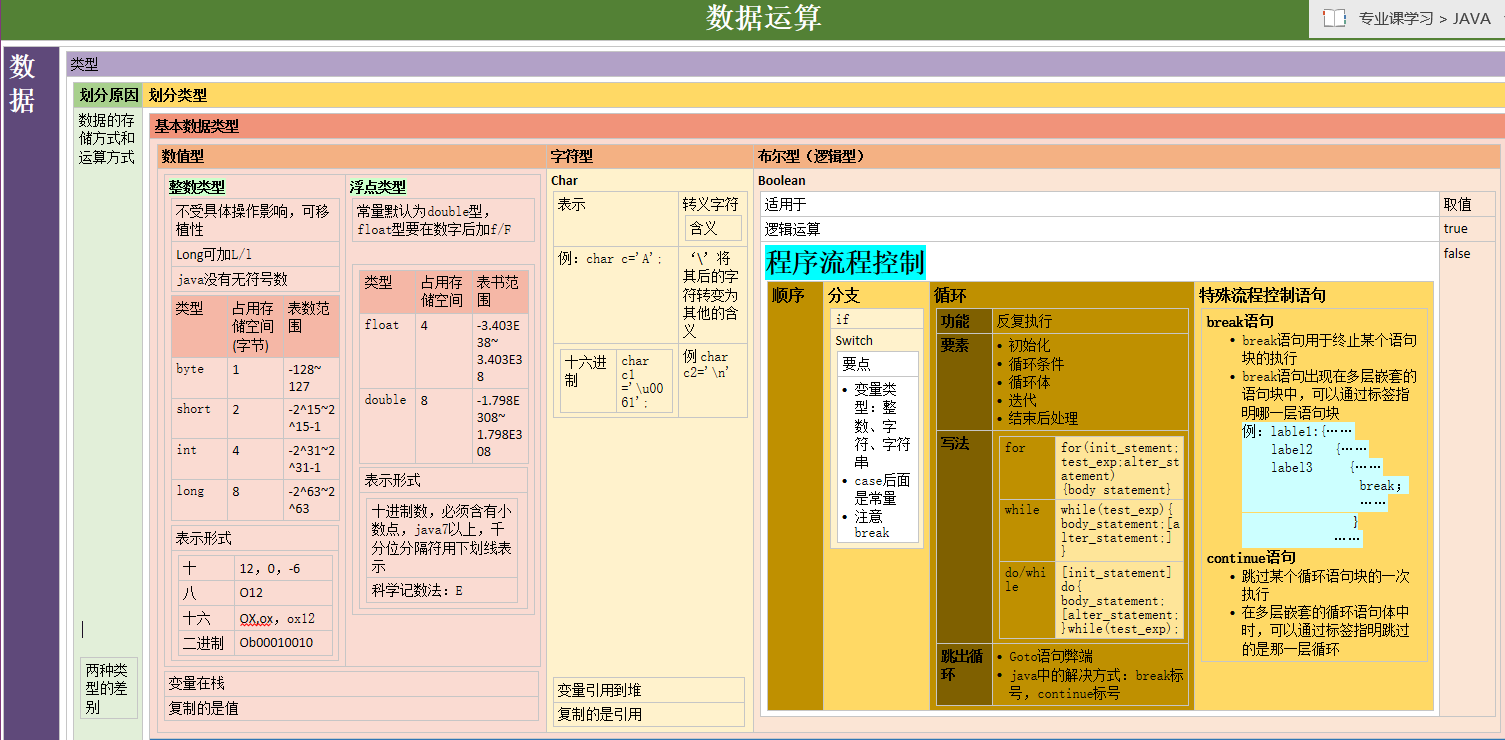Select the break语句 subheading
This screenshot has height=740, width=1505.
click(x=1240, y=322)
